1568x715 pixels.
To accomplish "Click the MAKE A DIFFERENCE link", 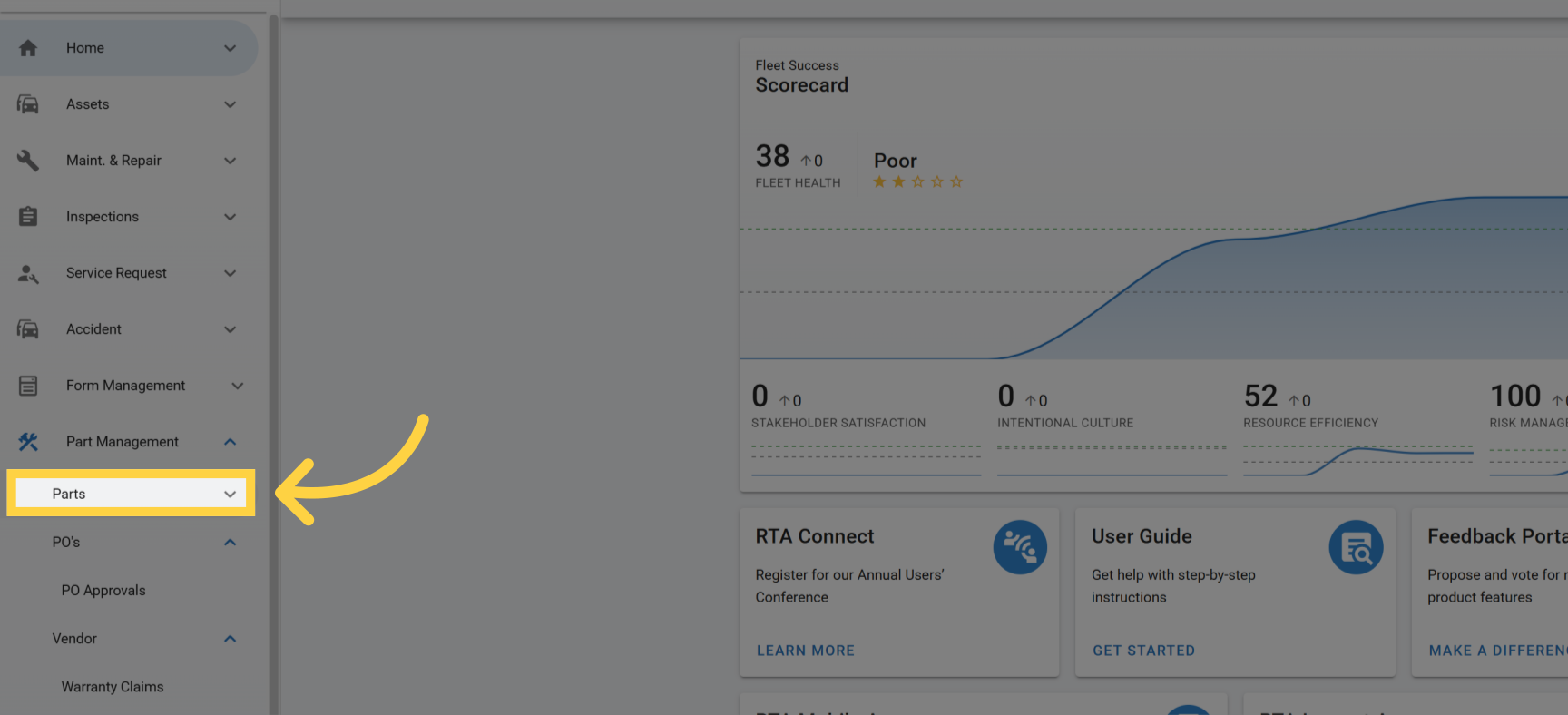I will tap(1497, 651).
